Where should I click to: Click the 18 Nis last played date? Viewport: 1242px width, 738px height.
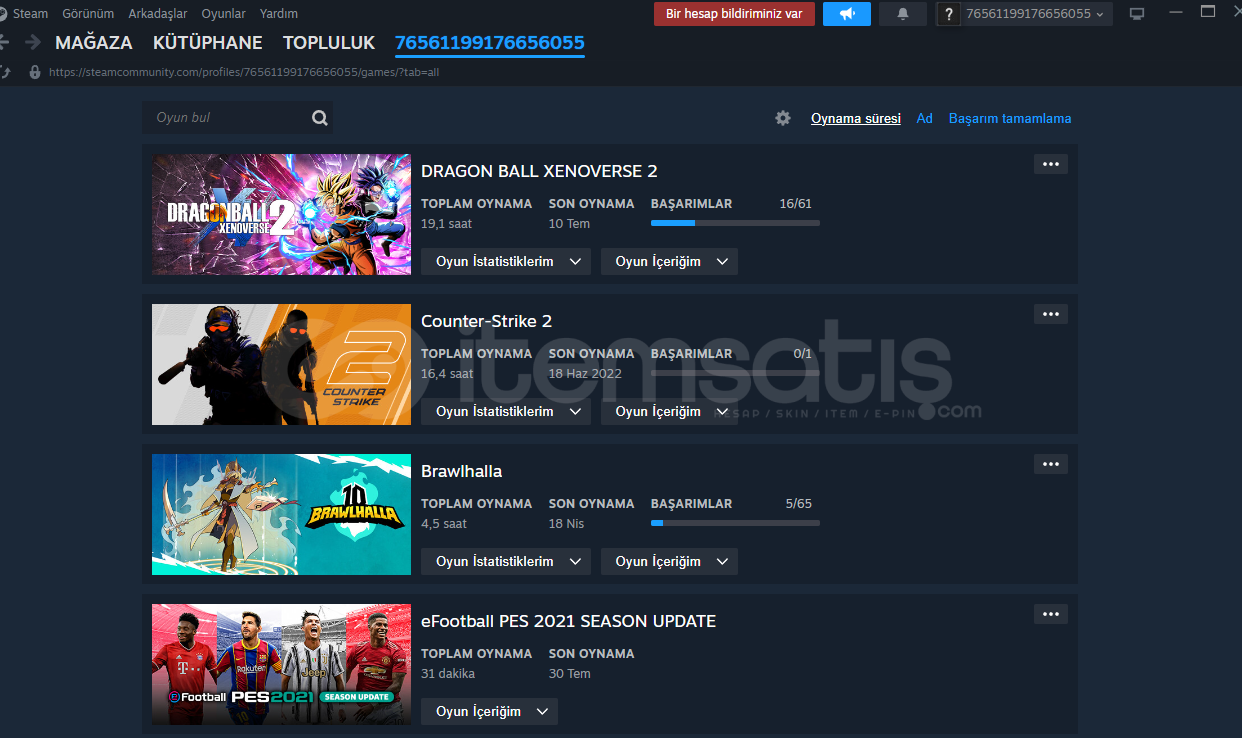click(567, 524)
